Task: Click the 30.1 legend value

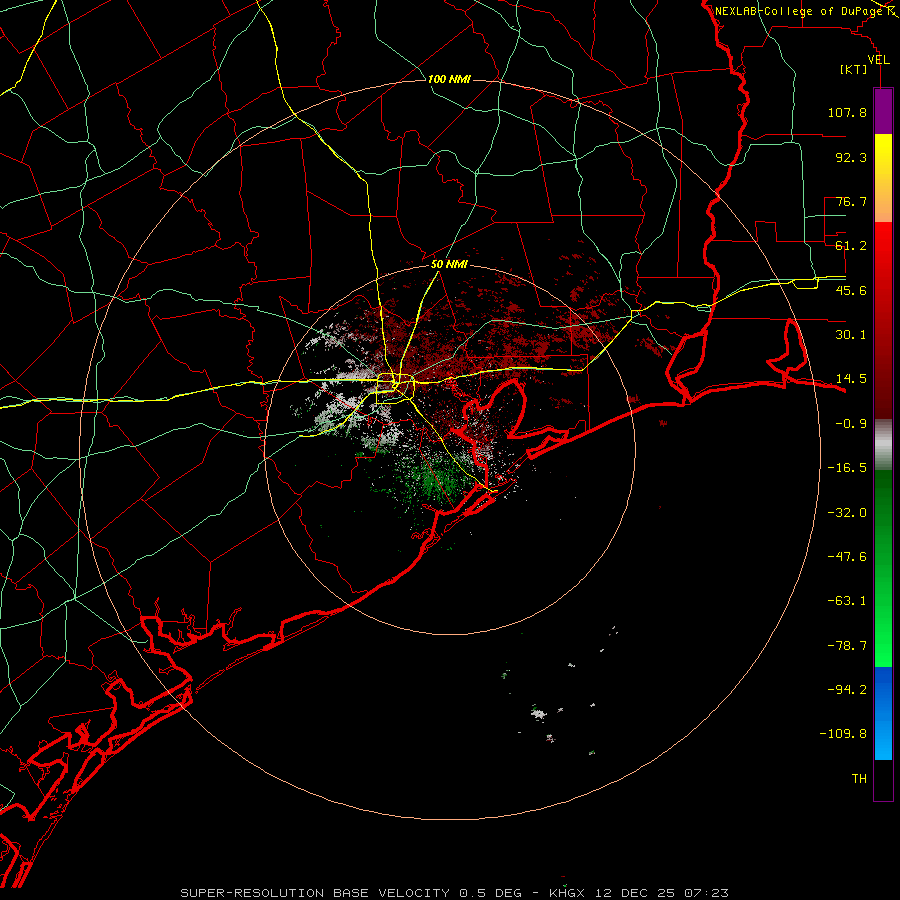Action: click(x=851, y=335)
